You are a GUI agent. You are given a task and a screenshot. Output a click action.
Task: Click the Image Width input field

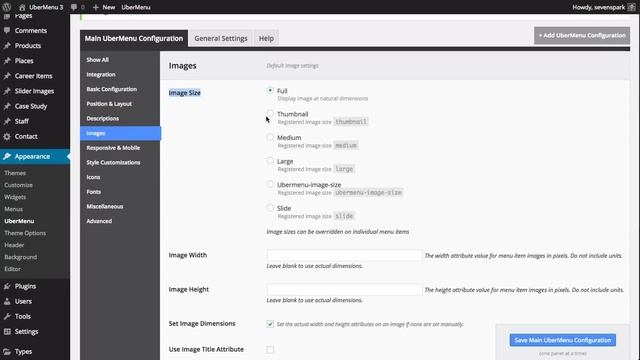coord(344,255)
